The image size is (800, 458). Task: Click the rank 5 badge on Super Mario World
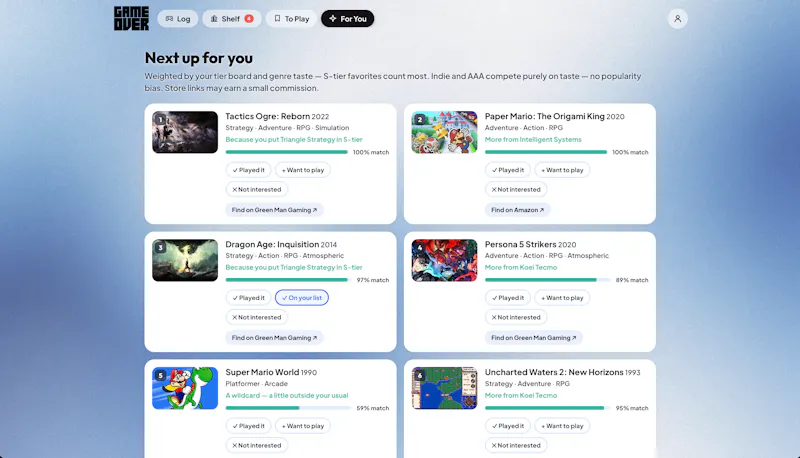[160, 376]
